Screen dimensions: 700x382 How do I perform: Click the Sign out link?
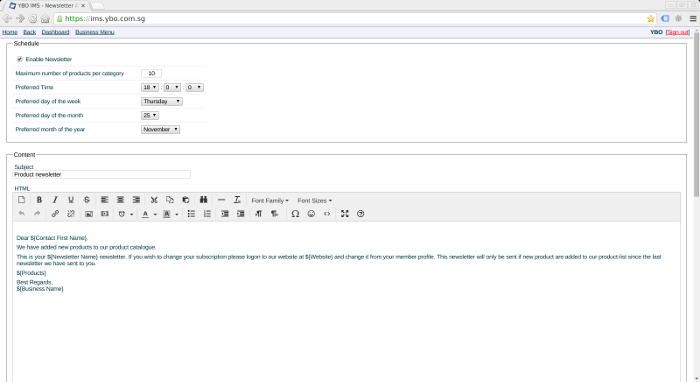tap(678, 32)
